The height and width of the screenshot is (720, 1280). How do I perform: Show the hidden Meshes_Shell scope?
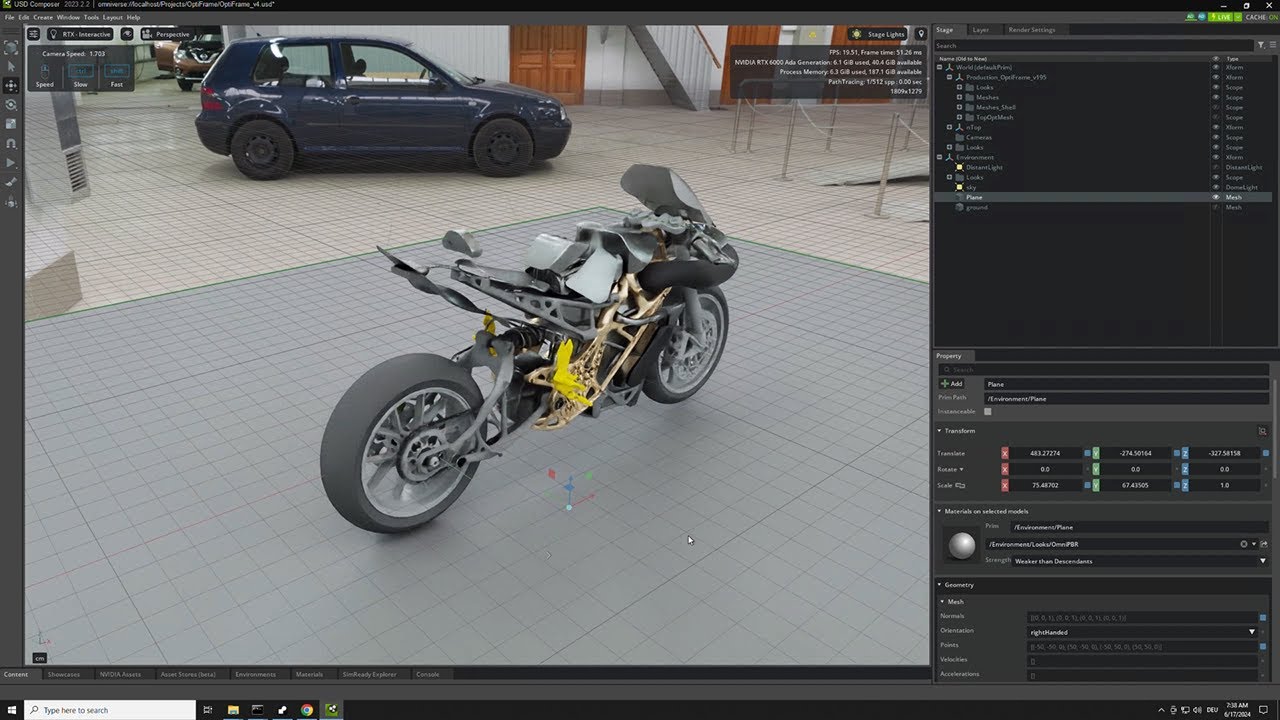pos(1217,107)
